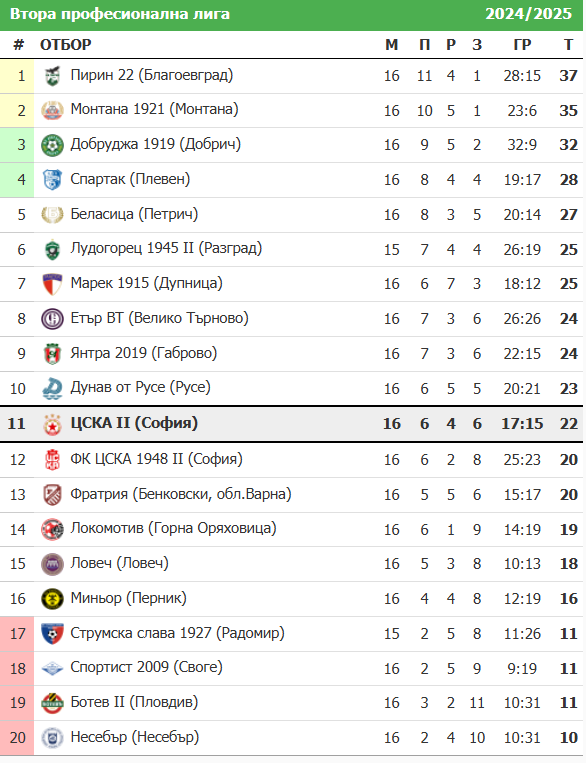Click the ЦСКА II red star emblem
Image resolution: width=586 pixels, height=763 pixels.
point(52,424)
